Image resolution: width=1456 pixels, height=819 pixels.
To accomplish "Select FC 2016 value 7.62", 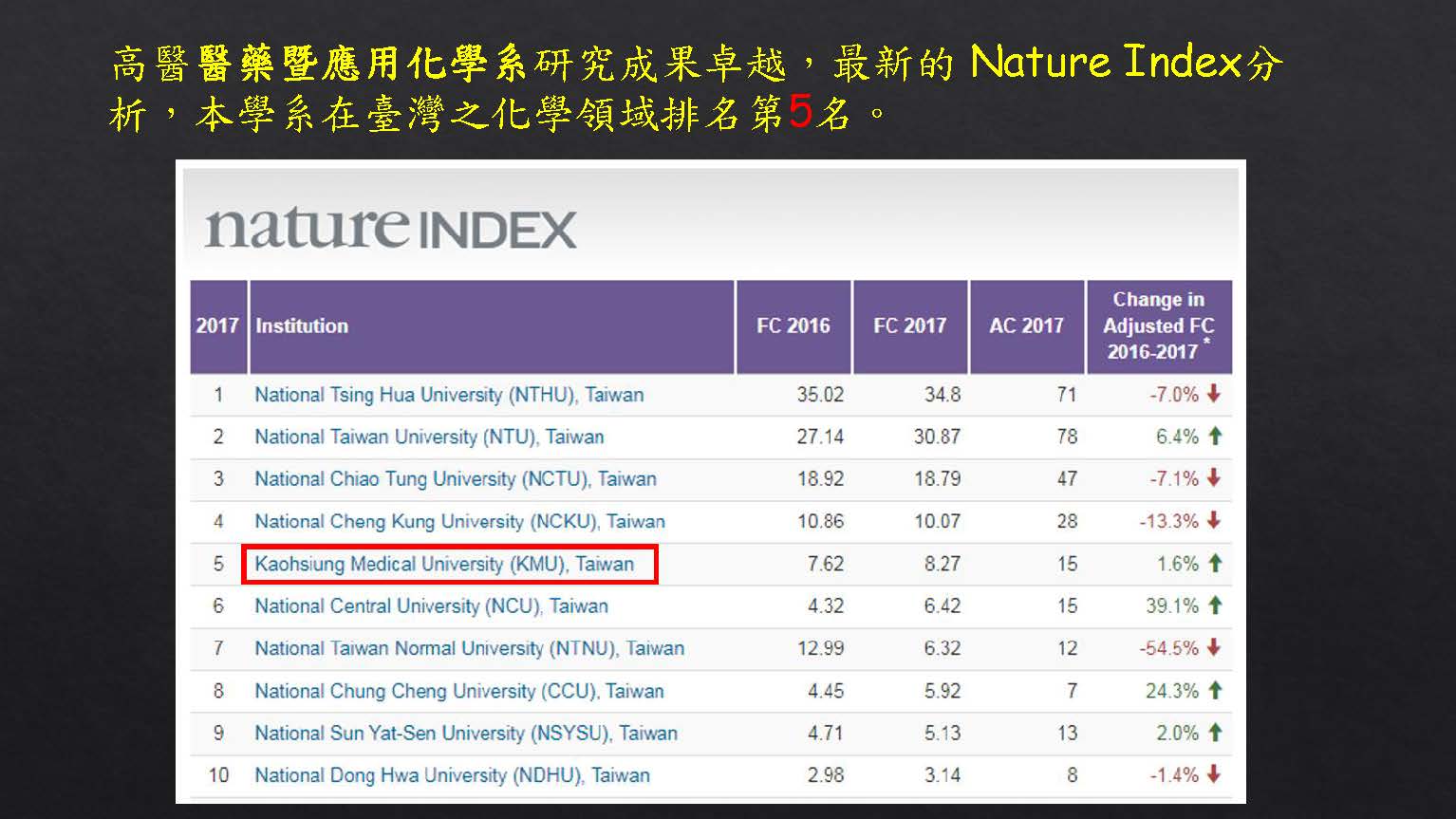I will tap(826, 564).
